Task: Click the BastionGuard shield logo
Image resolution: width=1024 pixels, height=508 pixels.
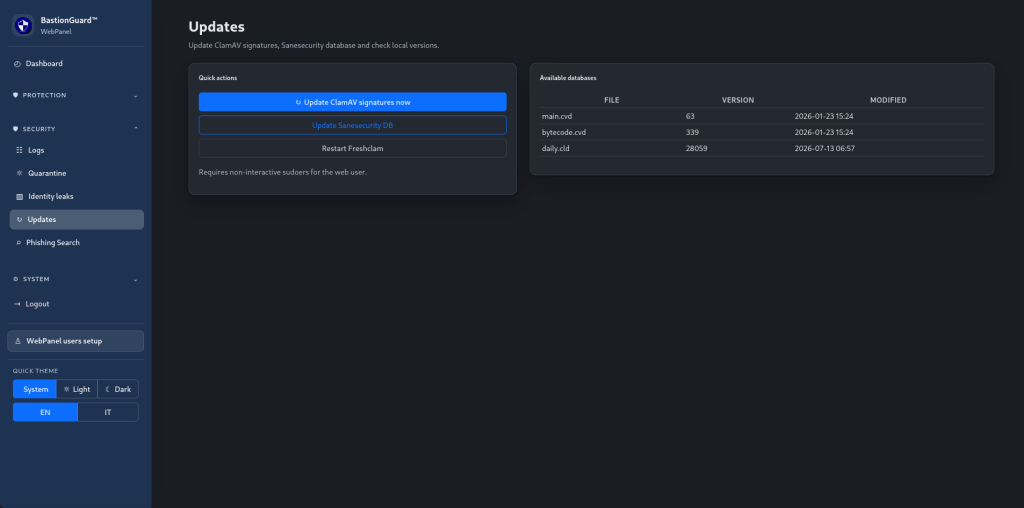Action: 24,25
